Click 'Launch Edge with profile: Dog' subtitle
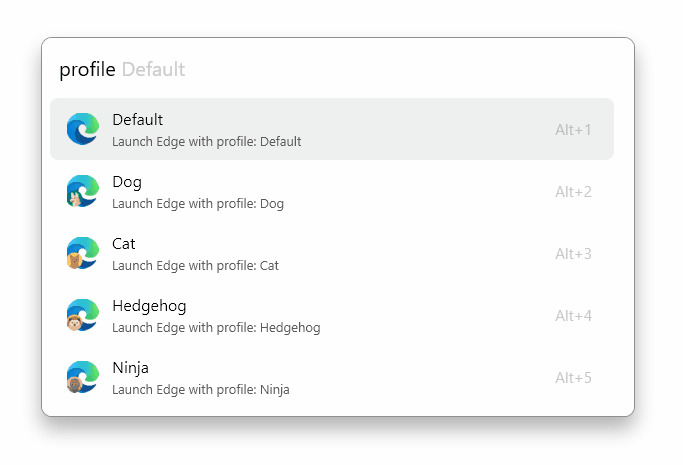 click(x=198, y=204)
